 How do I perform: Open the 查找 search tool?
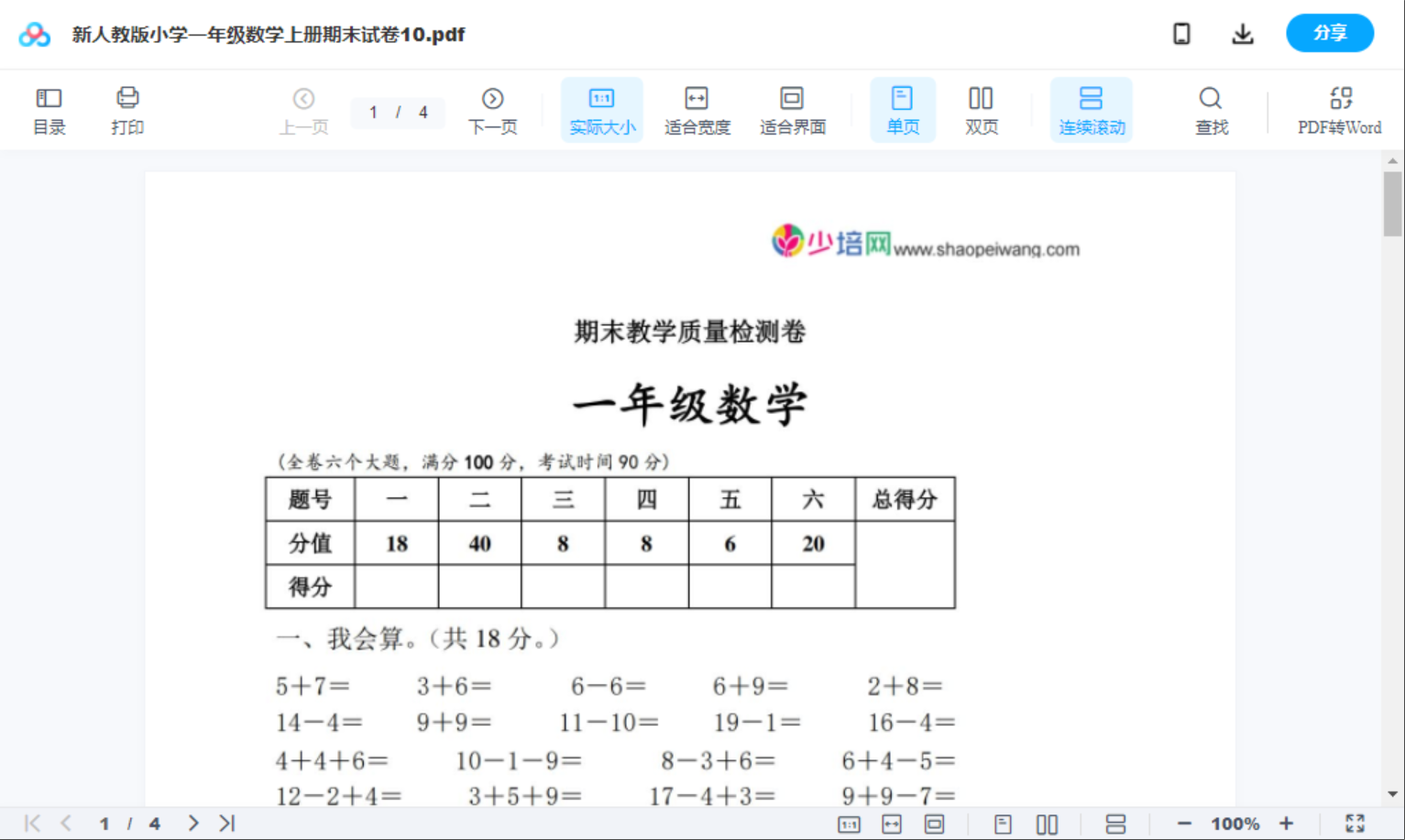[1211, 109]
